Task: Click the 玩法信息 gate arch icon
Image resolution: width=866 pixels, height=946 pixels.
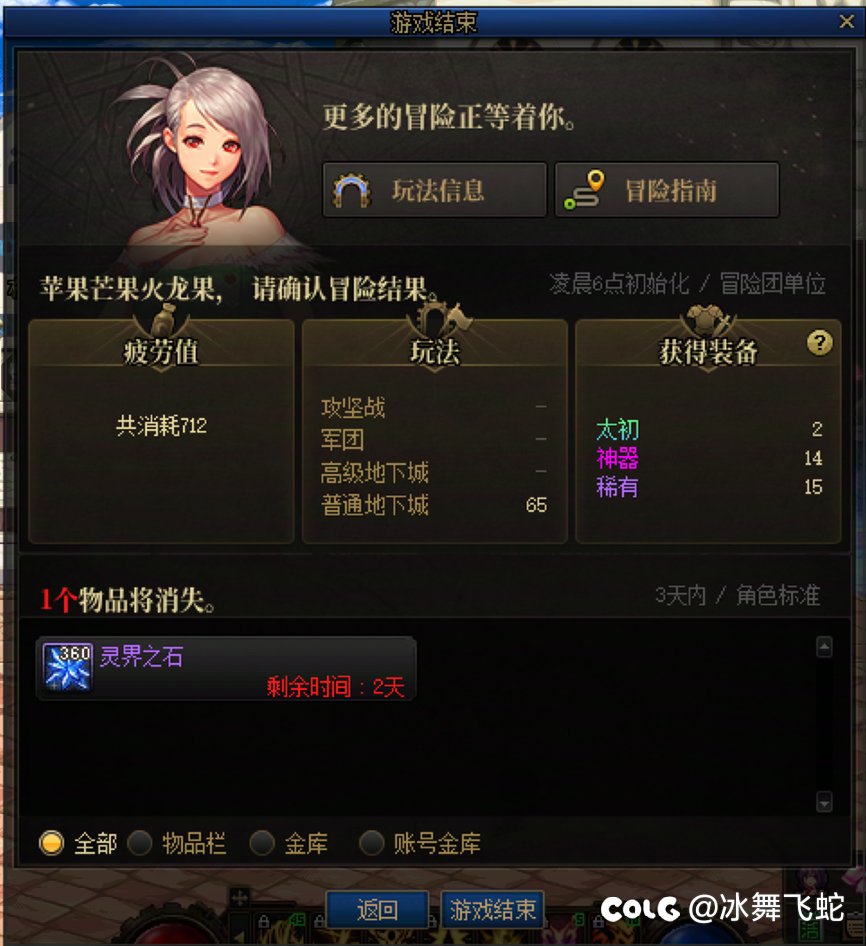Action: pyautogui.click(x=352, y=191)
